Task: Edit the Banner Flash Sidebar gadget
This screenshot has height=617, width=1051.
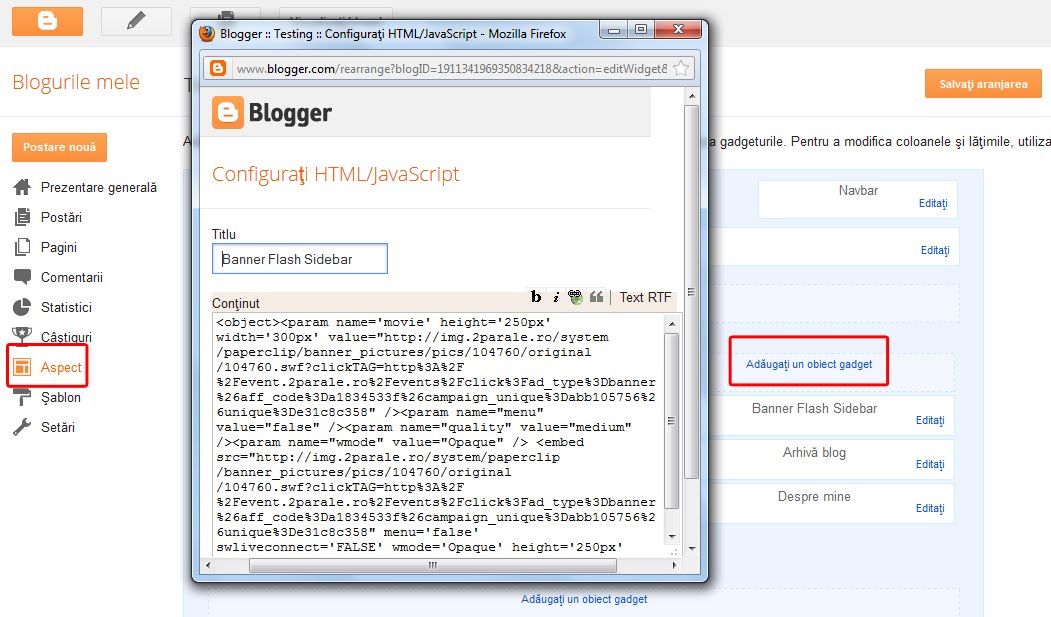Action: [930, 420]
